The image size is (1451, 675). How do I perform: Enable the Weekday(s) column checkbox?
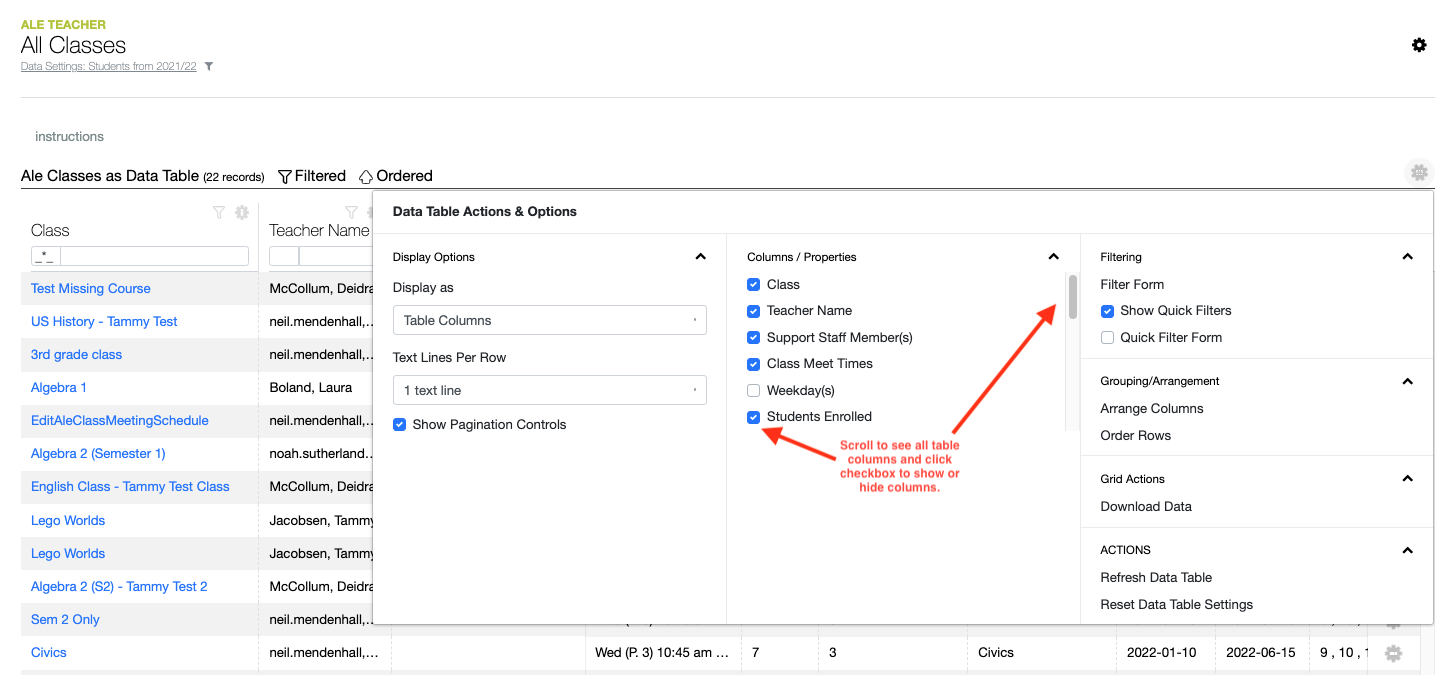[x=754, y=390]
